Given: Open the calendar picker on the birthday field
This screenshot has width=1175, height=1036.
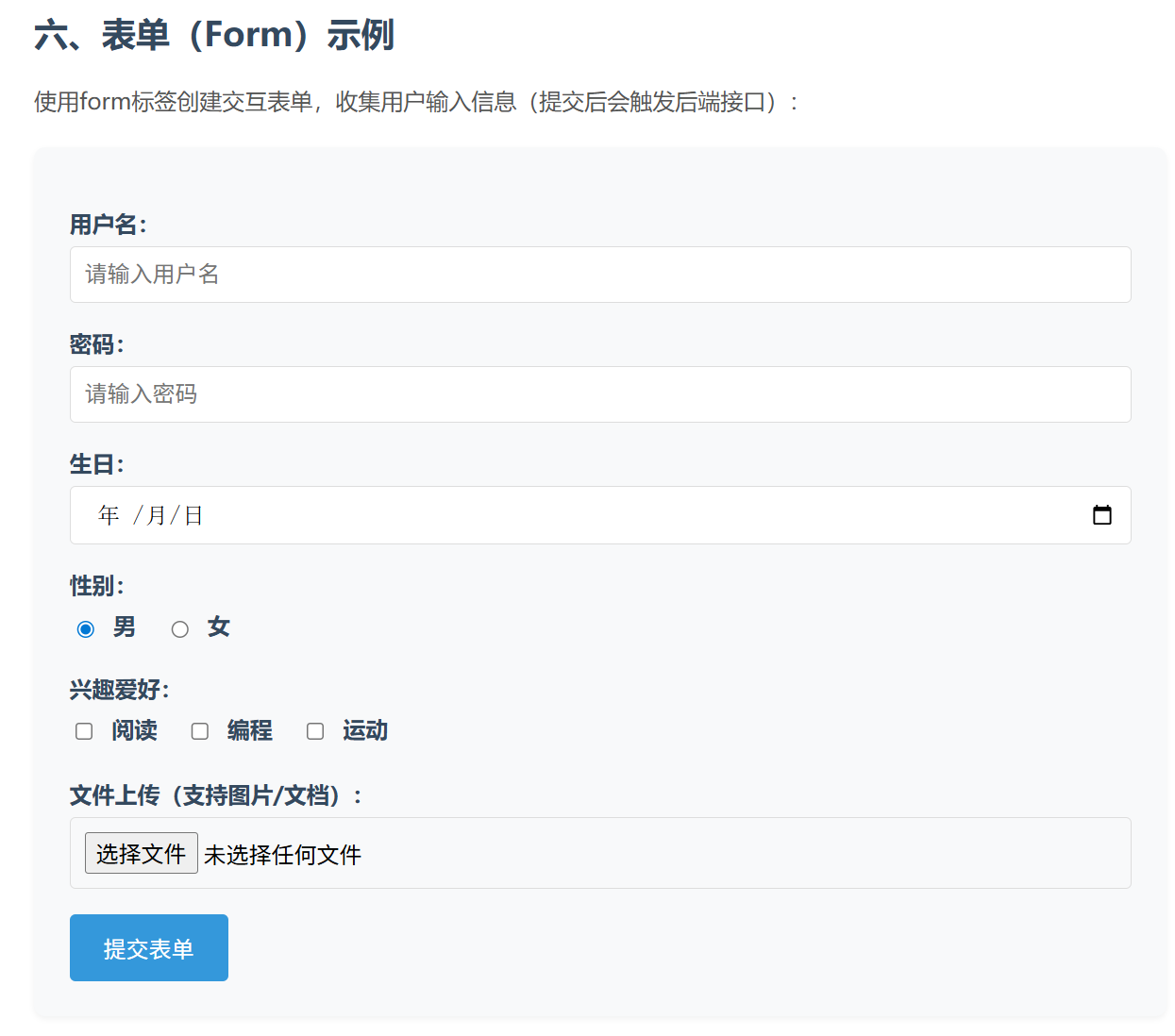Looking at the screenshot, I should point(1102,515).
